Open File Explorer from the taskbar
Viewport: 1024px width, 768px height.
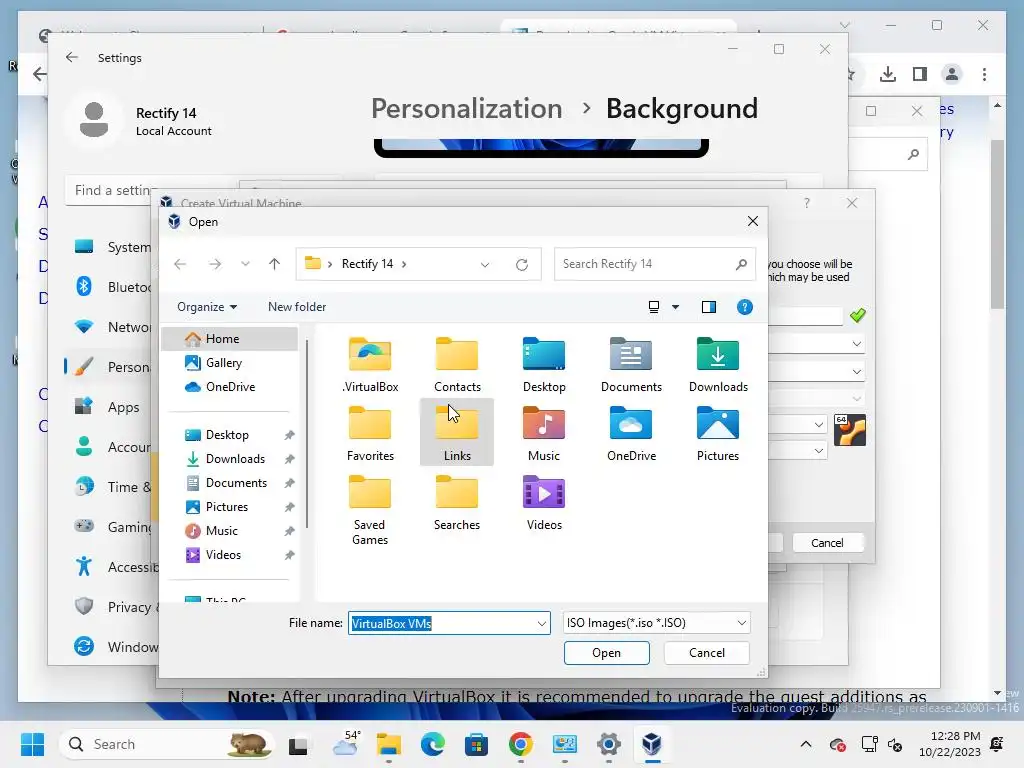tap(389, 744)
